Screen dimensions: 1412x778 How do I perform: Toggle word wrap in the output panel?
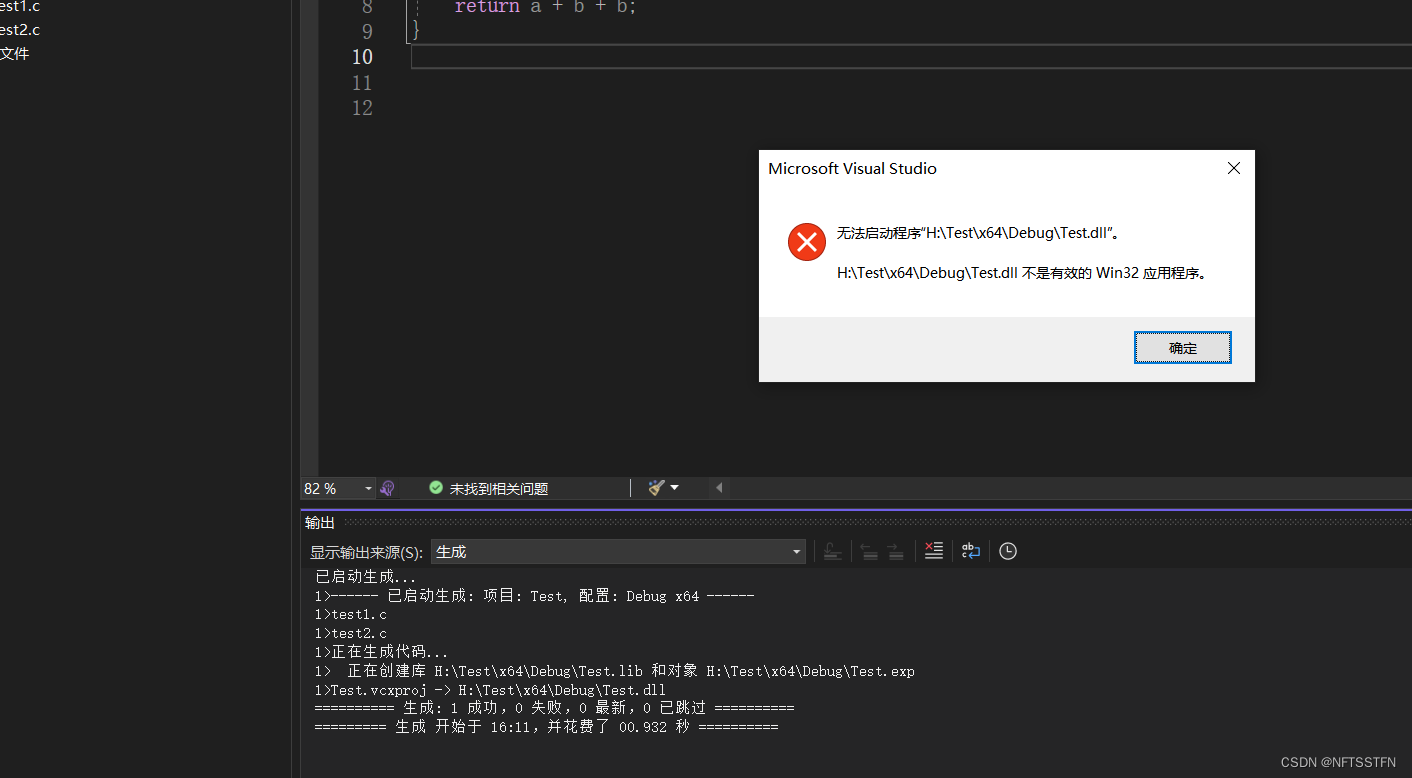[x=971, y=551]
